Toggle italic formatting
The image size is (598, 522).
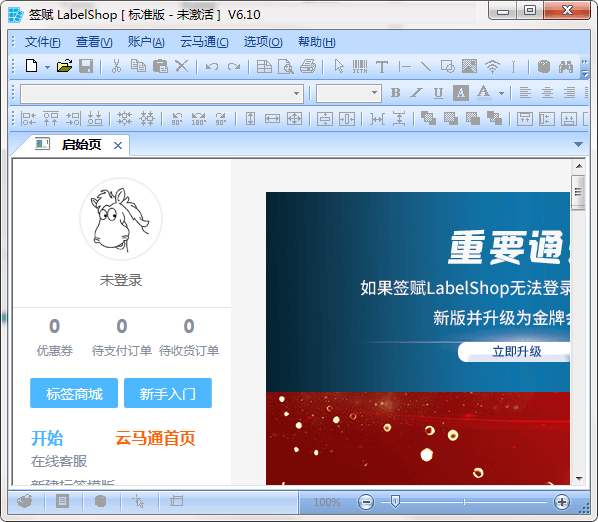click(416, 93)
